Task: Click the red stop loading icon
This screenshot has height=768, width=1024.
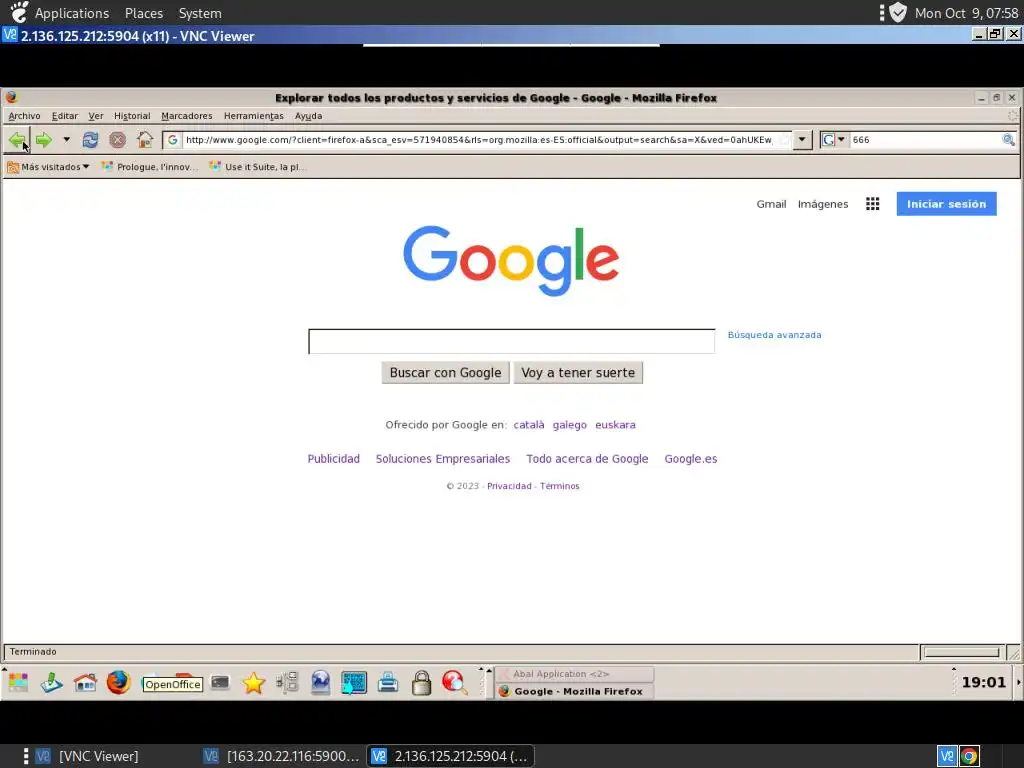Action: pyautogui.click(x=118, y=140)
